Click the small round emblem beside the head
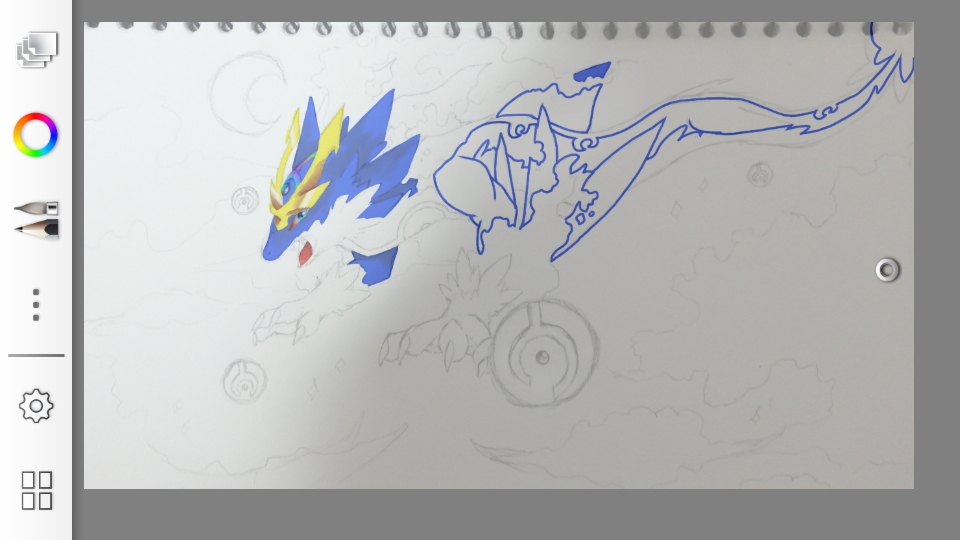This screenshot has height=540, width=960. pos(244,200)
